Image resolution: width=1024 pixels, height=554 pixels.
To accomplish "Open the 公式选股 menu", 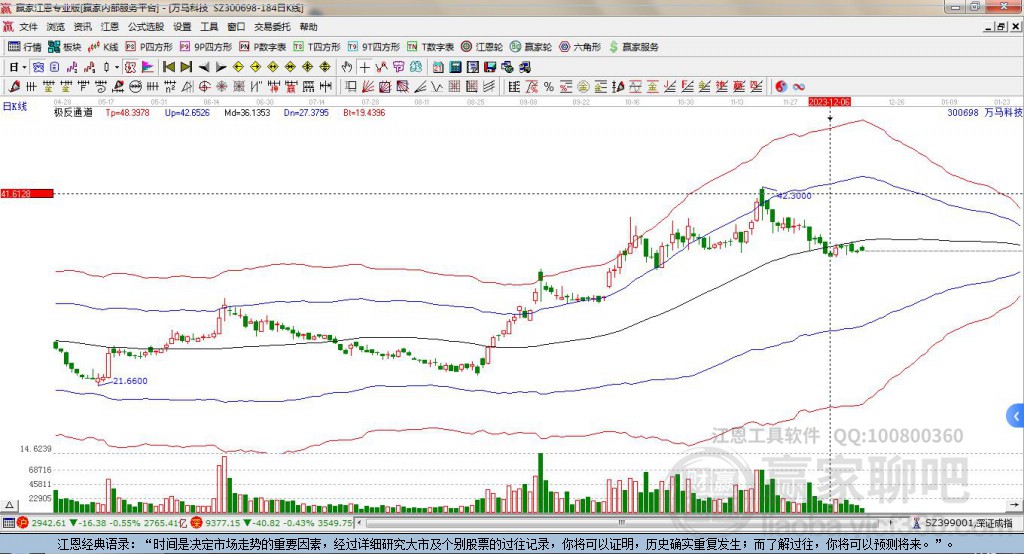I will tap(146, 27).
